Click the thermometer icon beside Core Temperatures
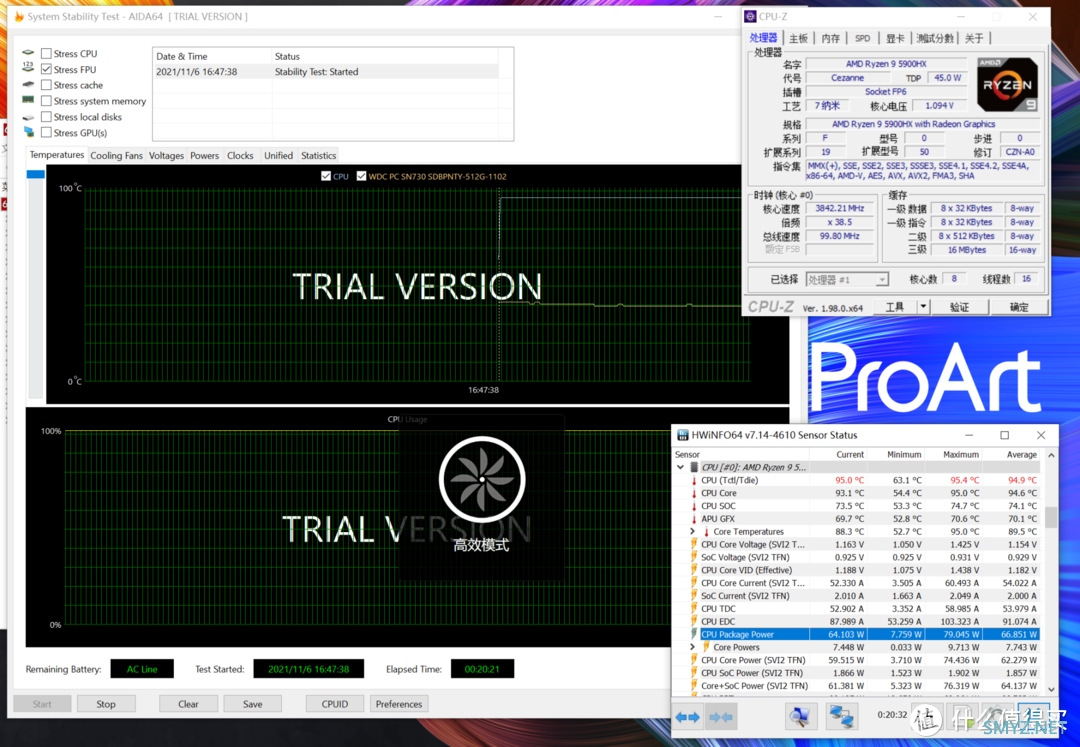1080x747 pixels. (706, 532)
